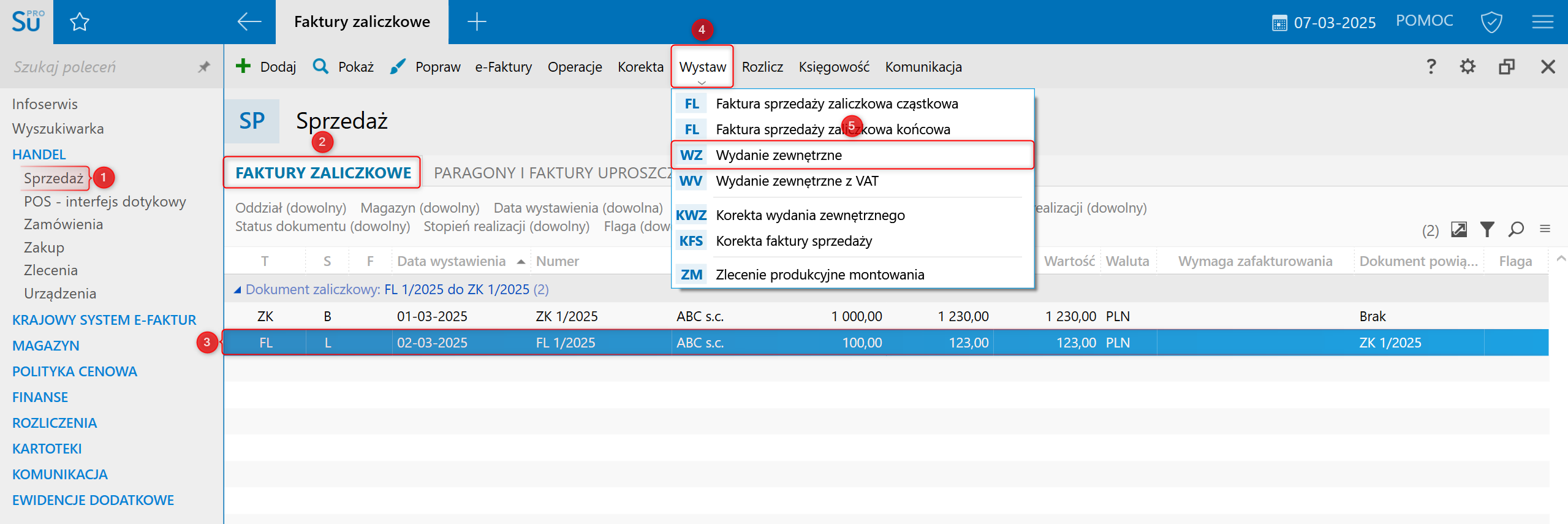The image size is (1568, 524).
Task: Pin the command search panel
Action: pyautogui.click(x=204, y=67)
